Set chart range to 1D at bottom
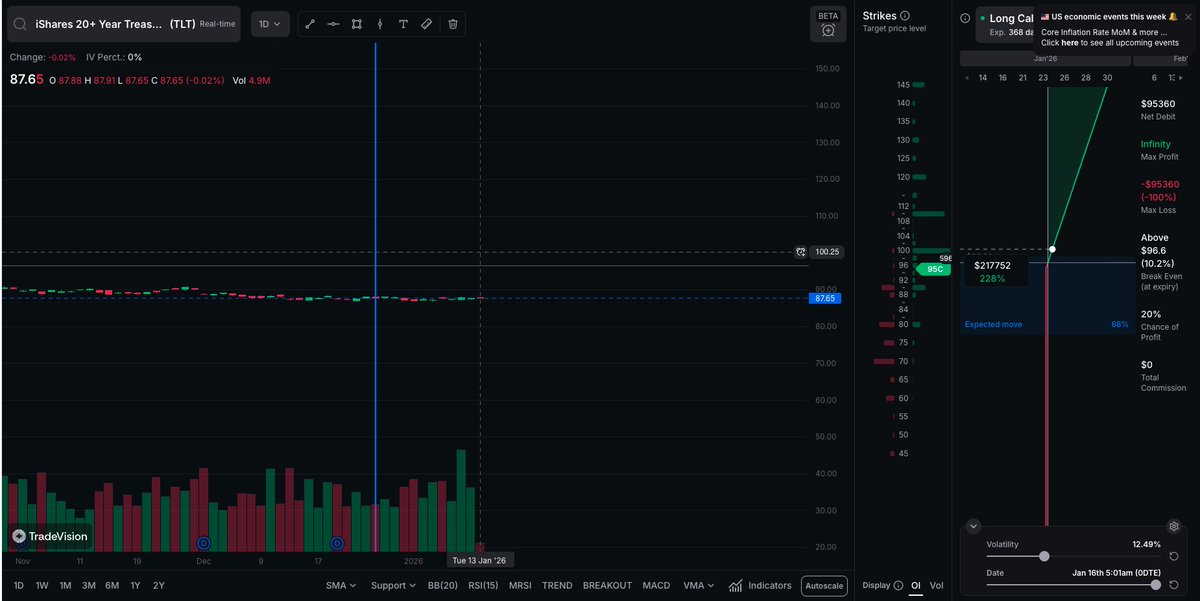The image size is (1200, 601). pos(19,586)
